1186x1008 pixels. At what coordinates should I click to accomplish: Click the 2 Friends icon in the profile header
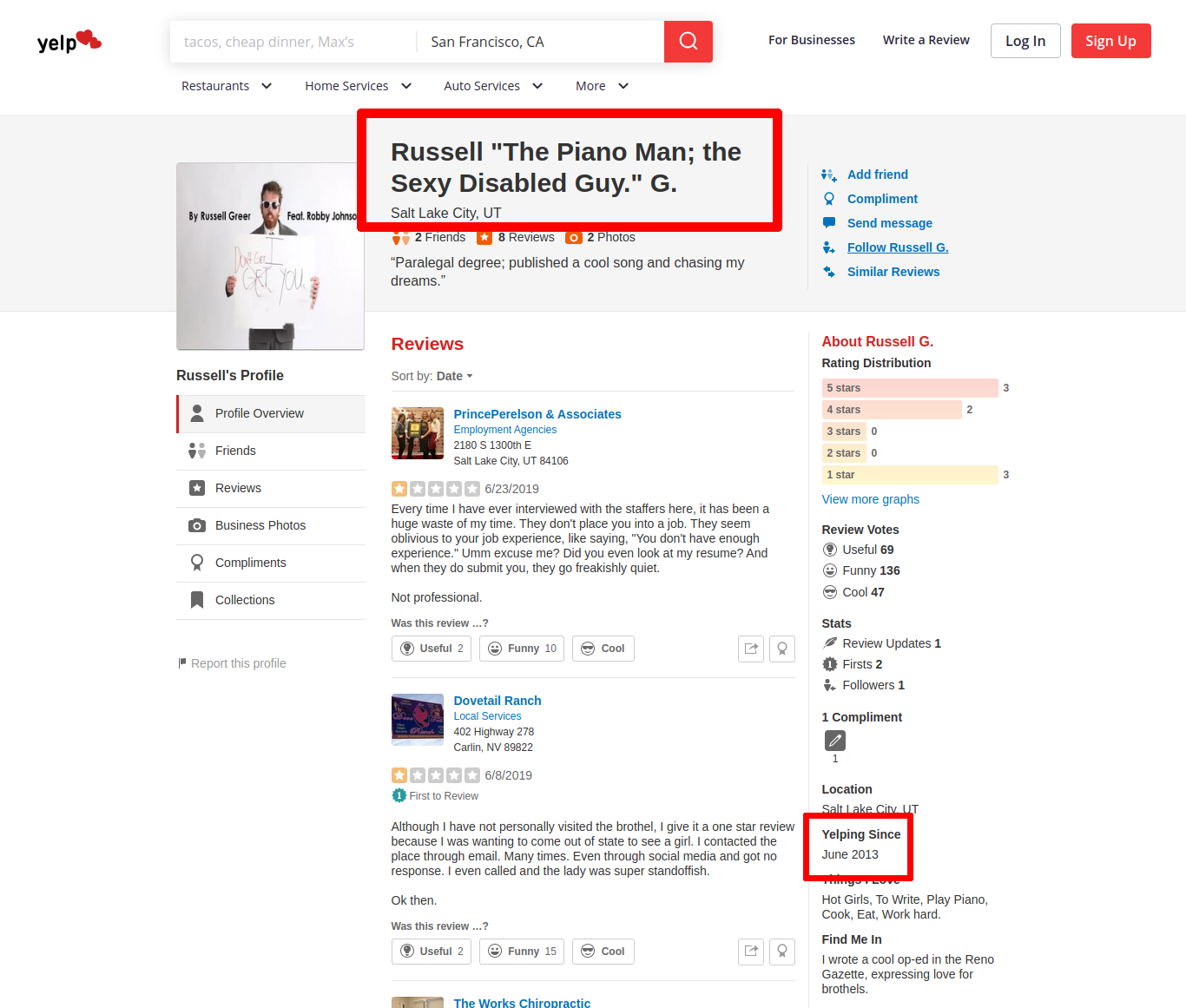click(400, 238)
